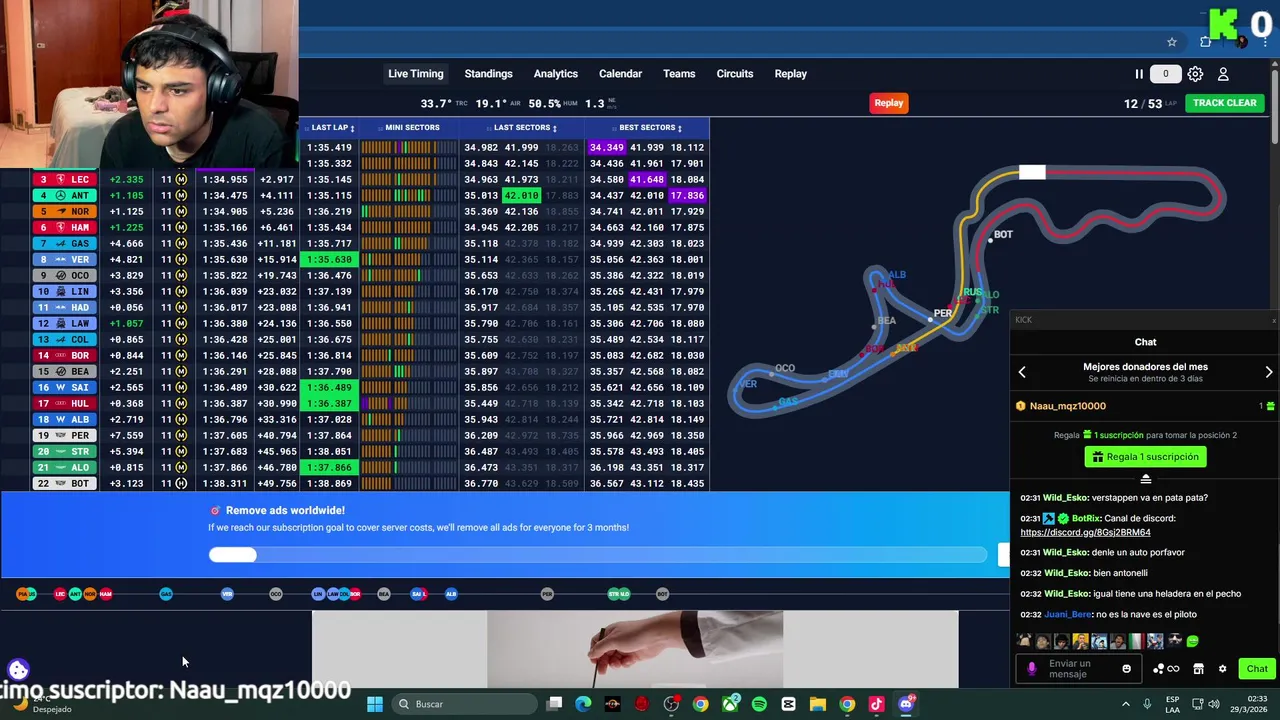Open CapCut from taskbar
Viewport: 1280px width, 720px height.
[788, 704]
